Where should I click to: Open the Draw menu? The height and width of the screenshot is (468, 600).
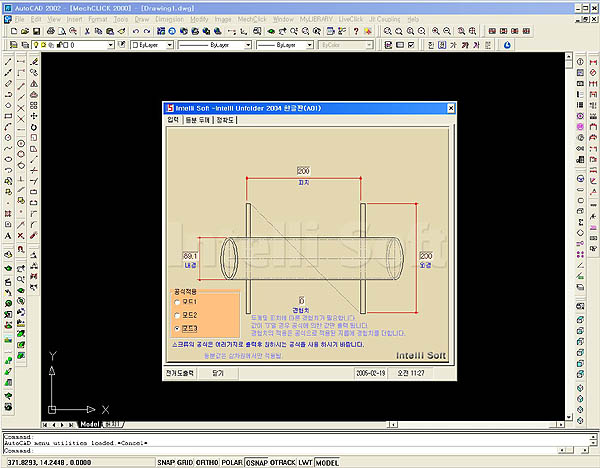point(141,19)
